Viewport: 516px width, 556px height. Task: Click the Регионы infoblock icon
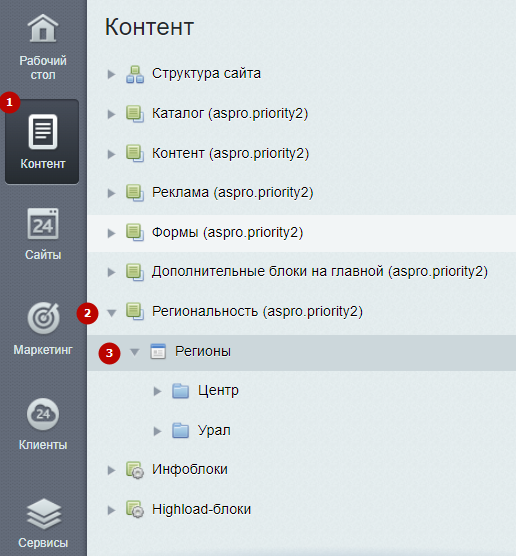click(158, 351)
